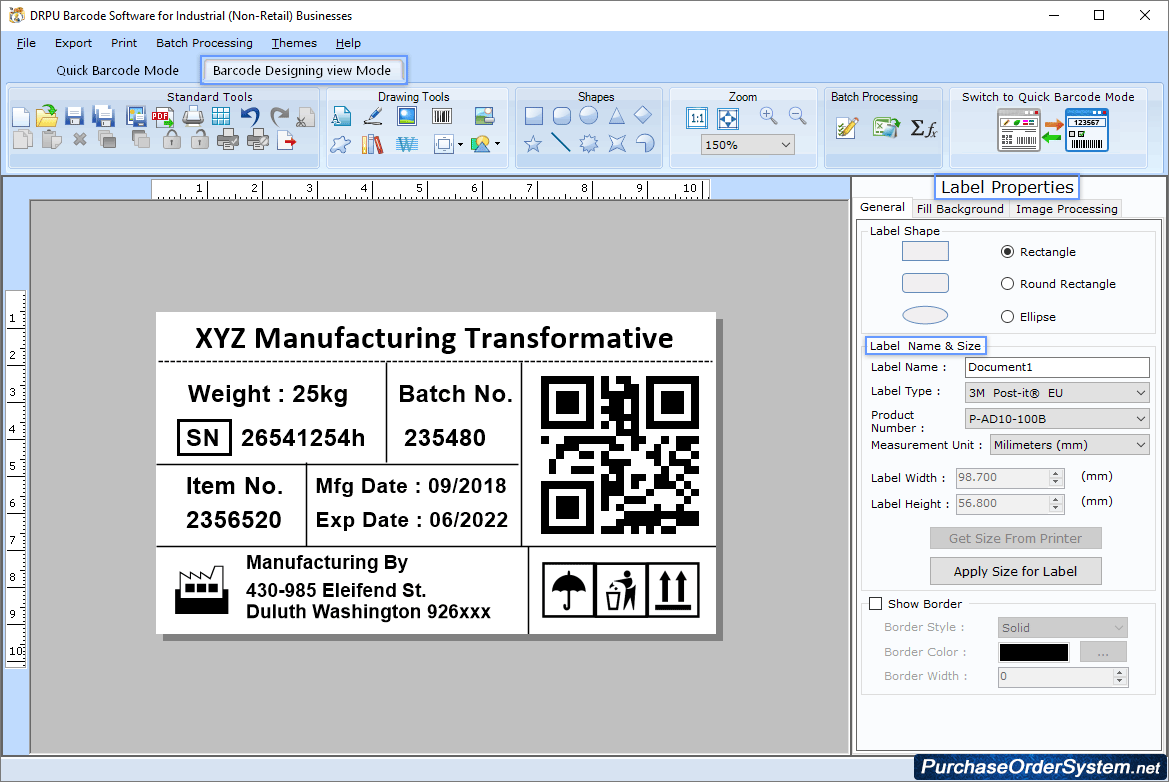Draw a diamond shape

click(643, 115)
